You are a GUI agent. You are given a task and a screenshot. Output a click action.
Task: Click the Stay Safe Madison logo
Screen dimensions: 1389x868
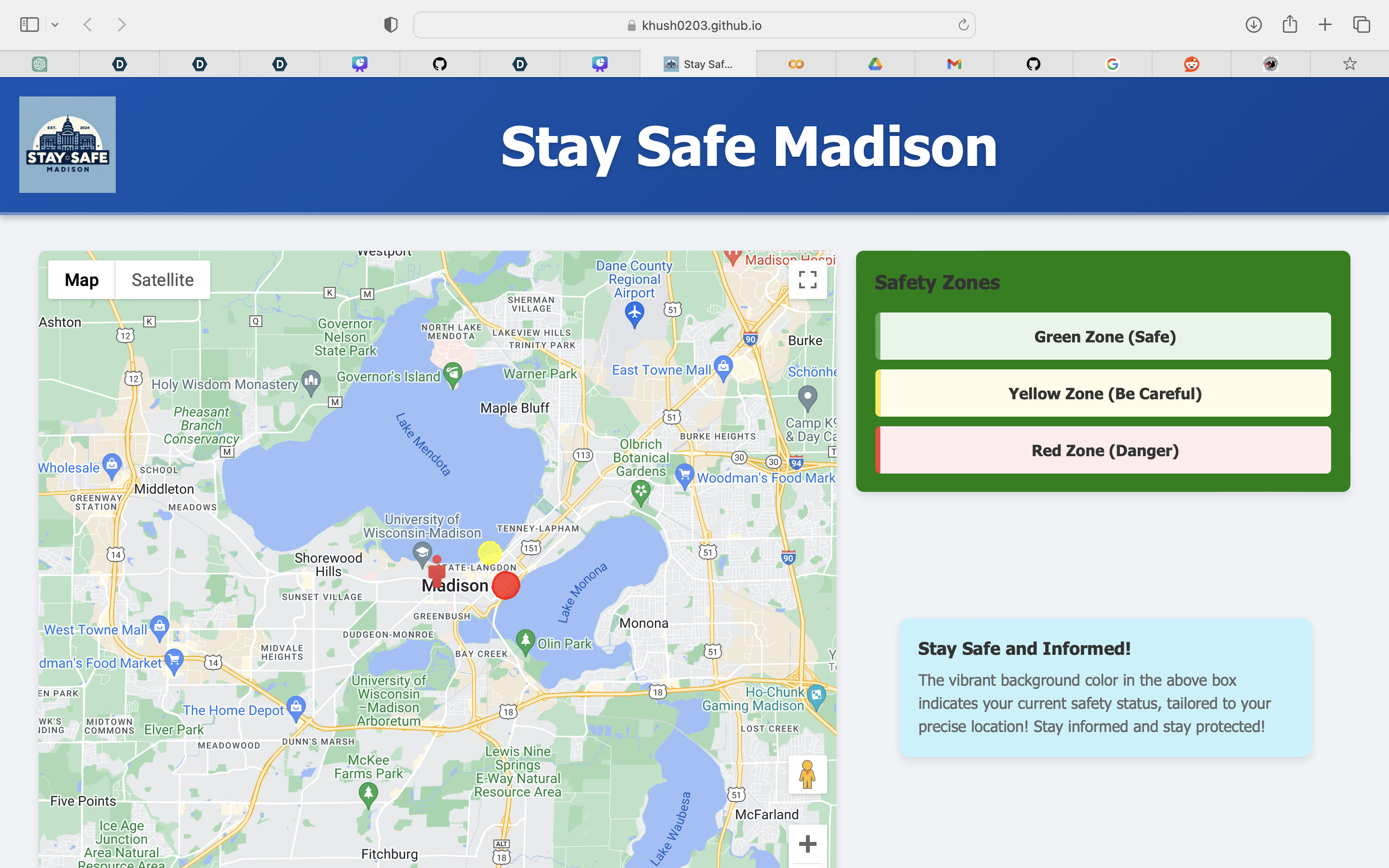pos(67,144)
